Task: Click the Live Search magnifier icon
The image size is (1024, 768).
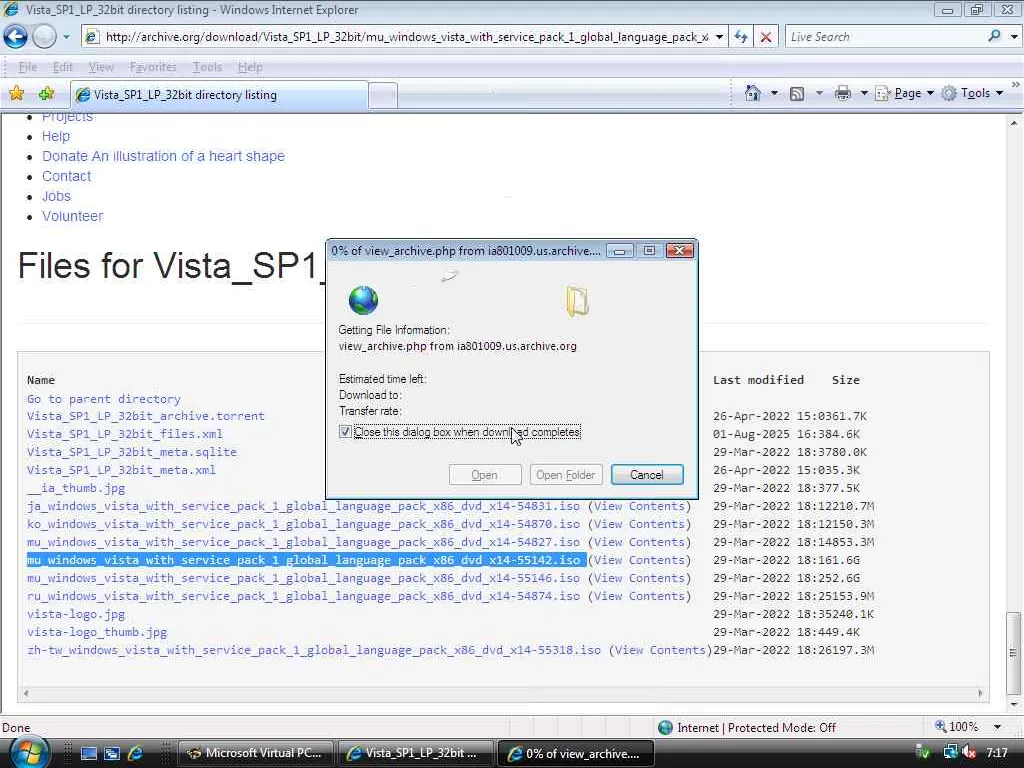Action: click(x=994, y=37)
